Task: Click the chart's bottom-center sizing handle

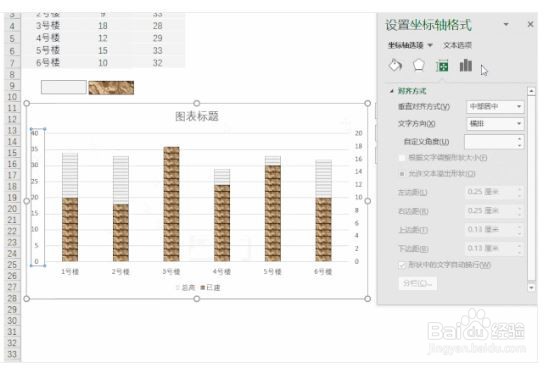Action: tap(197, 299)
